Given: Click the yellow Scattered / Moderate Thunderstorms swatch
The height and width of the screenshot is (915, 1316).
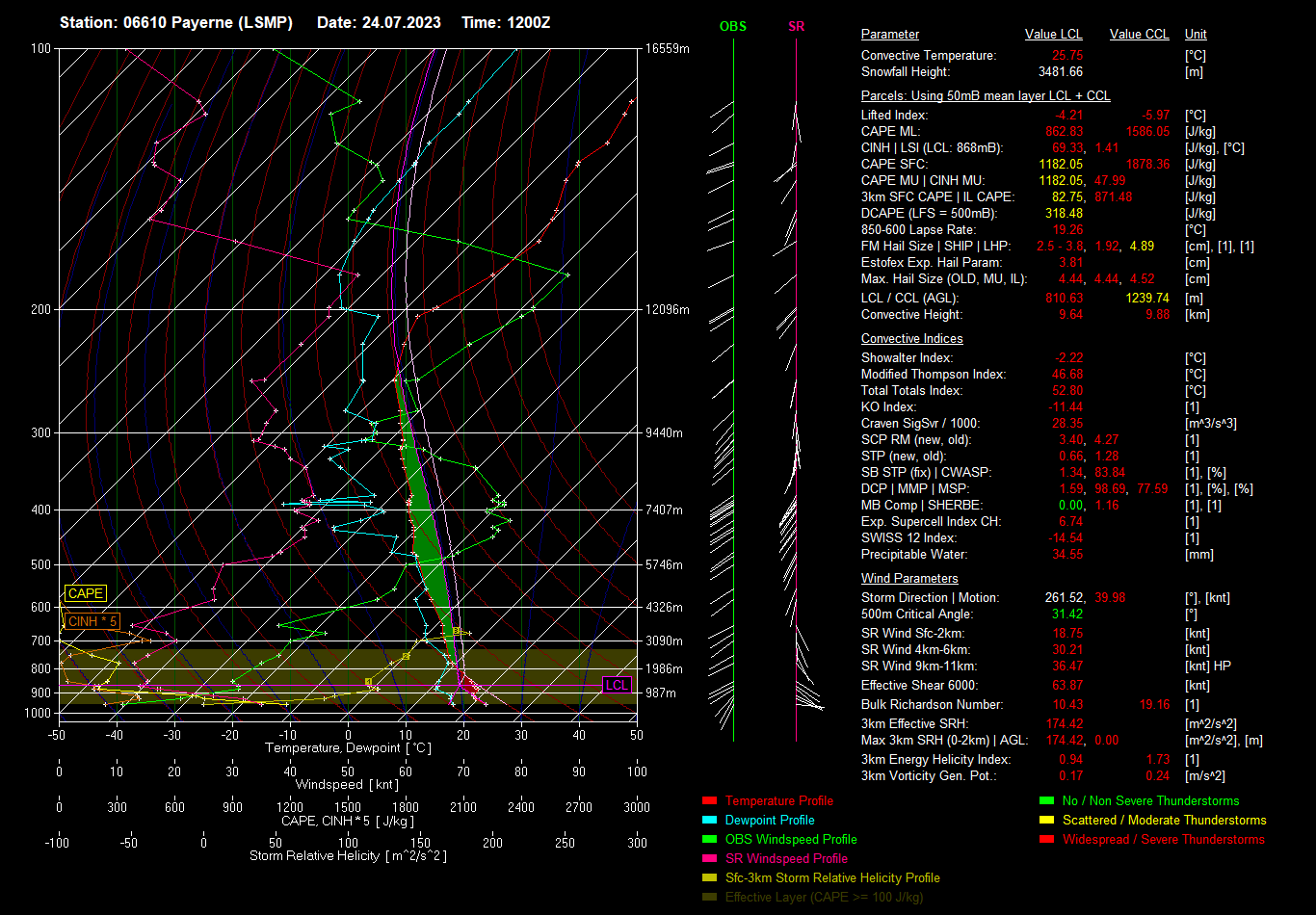Looking at the screenshot, I should point(1046,821).
